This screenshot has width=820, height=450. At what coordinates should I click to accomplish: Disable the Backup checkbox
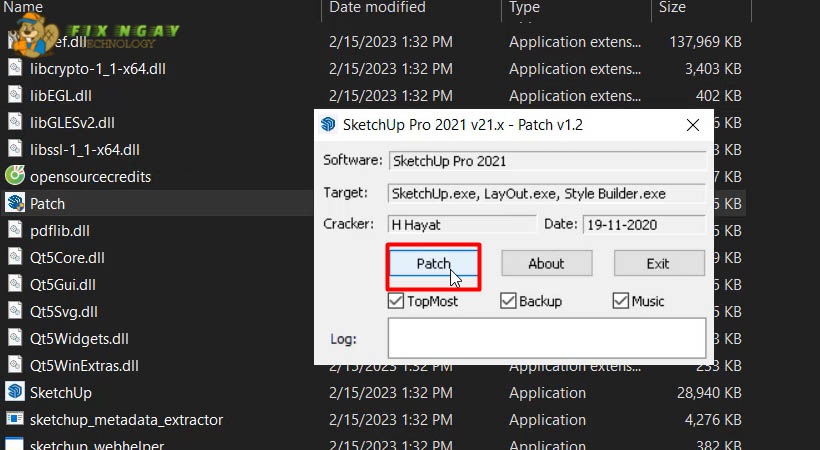click(x=508, y=301)
